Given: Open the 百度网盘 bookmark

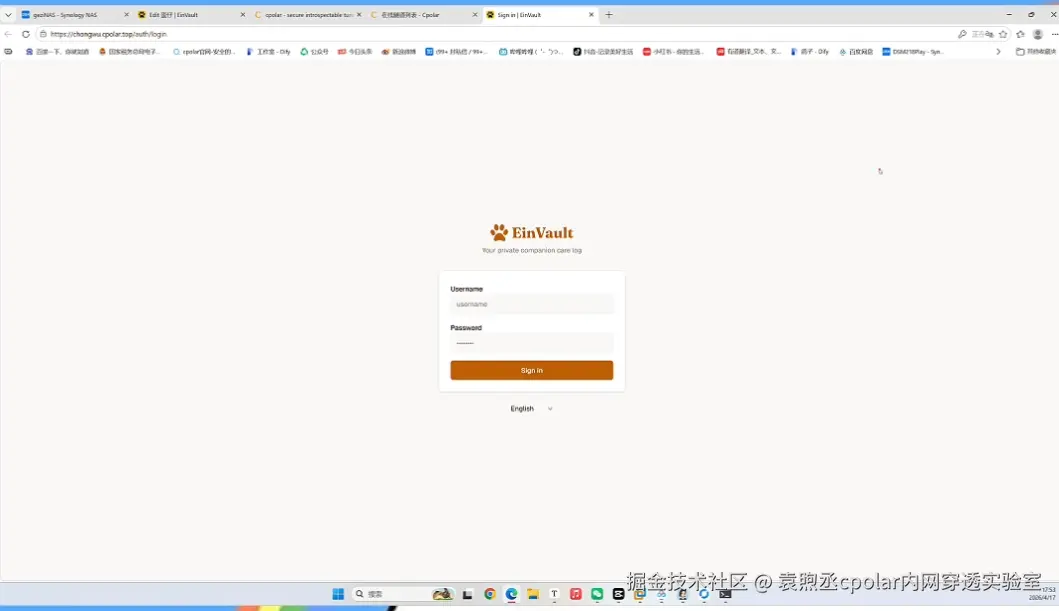Looking at the screenshot, I should [x=856, y=51].
